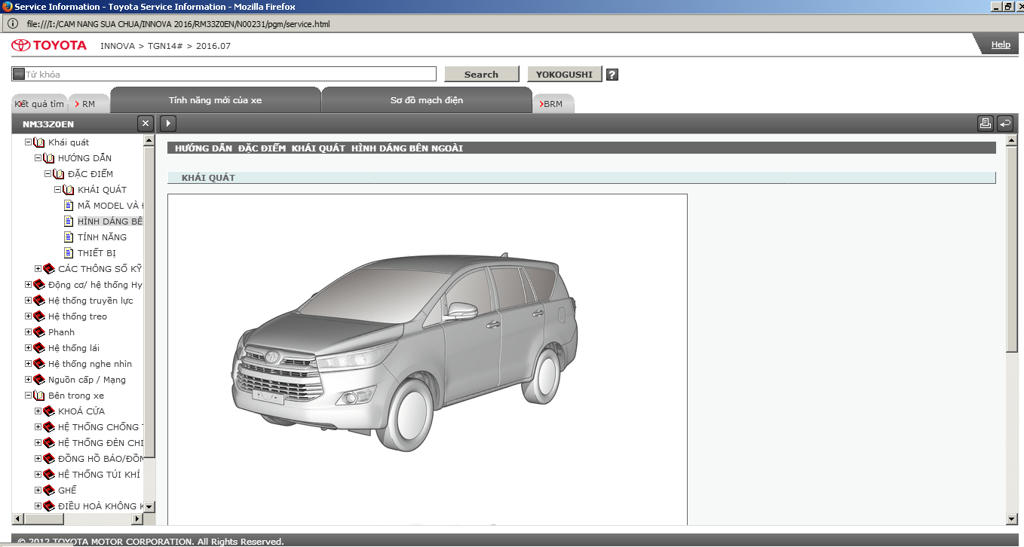The image size is (1024, 547).
Task: Click the document icon of THIẾT BỊ
Action: [69, 253]
